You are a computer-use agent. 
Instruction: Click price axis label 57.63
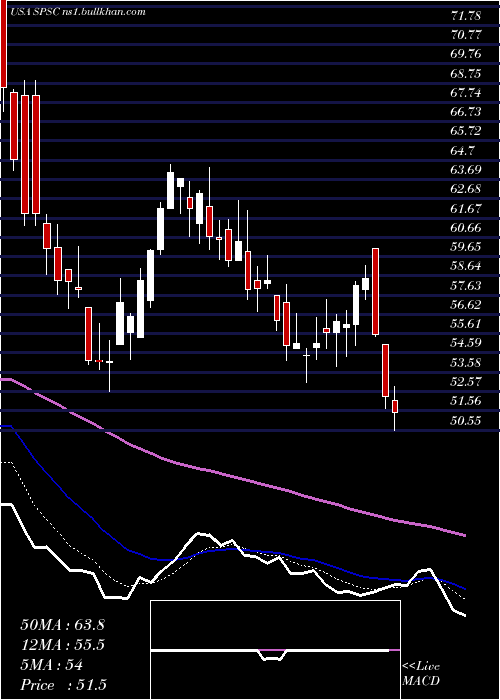466,285
